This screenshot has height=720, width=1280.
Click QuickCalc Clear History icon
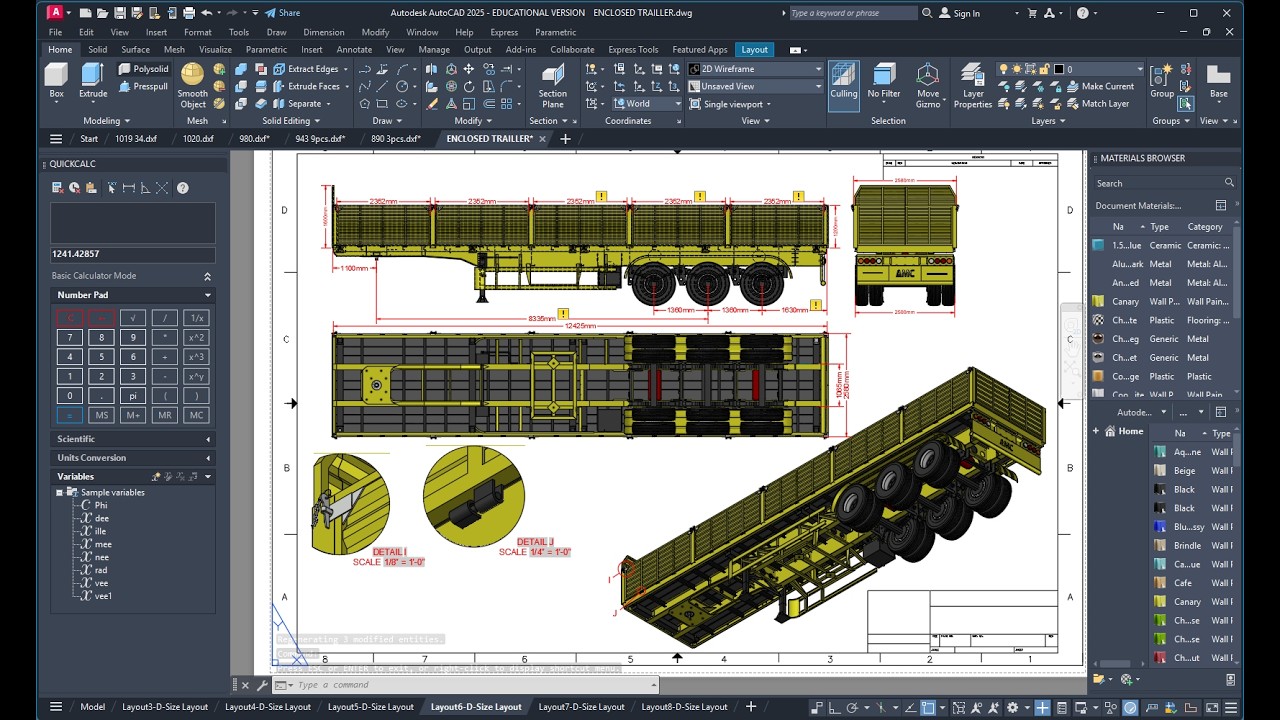pyautogui.click(x=75, y=188)
